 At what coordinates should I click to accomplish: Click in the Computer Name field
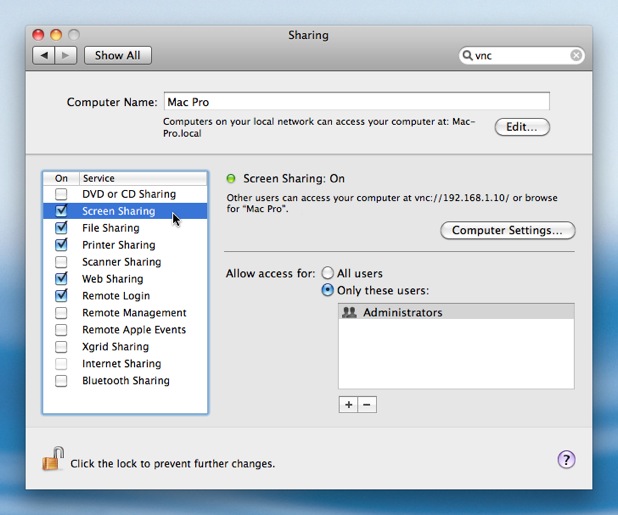pos(357,102)
